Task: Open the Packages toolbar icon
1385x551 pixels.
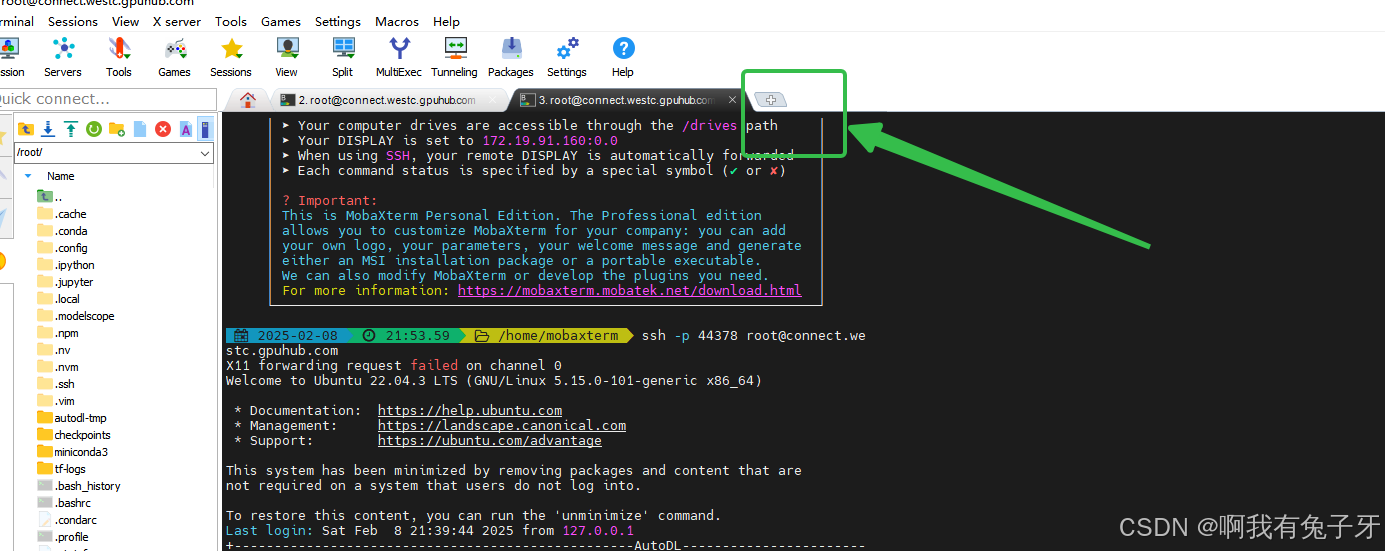Action: (x=511, y=57)
